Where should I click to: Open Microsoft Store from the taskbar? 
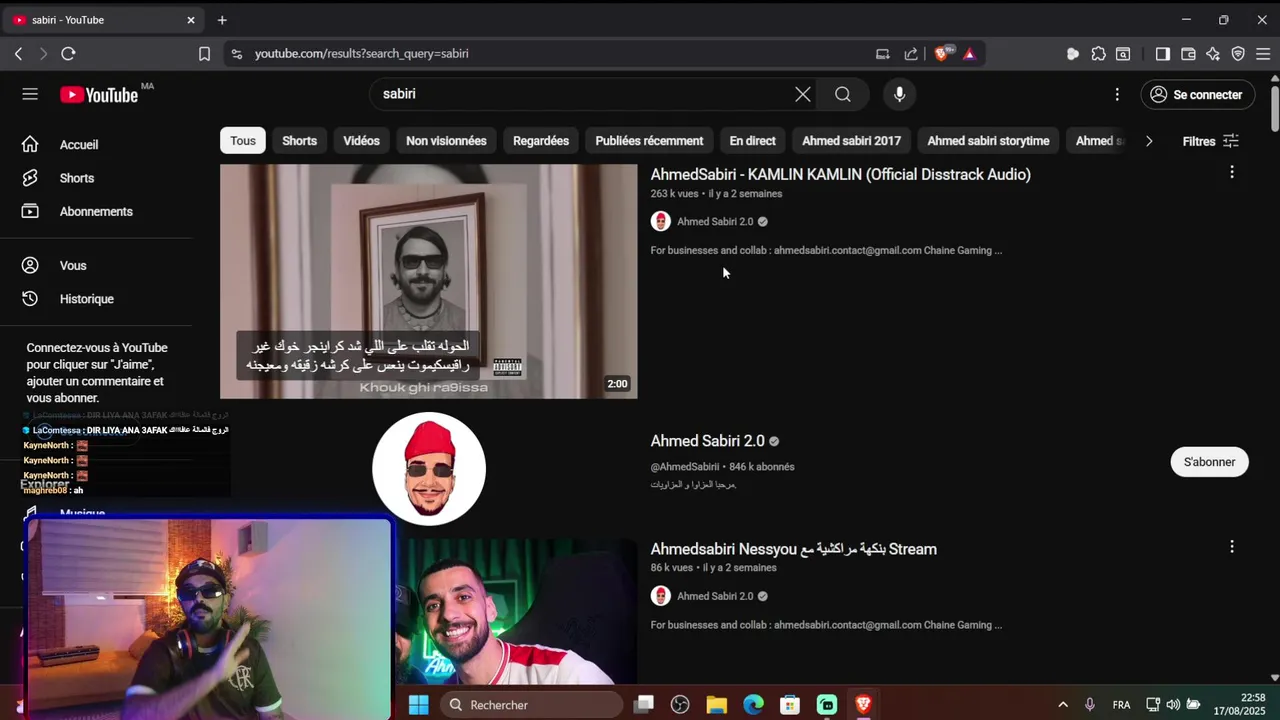790,705
